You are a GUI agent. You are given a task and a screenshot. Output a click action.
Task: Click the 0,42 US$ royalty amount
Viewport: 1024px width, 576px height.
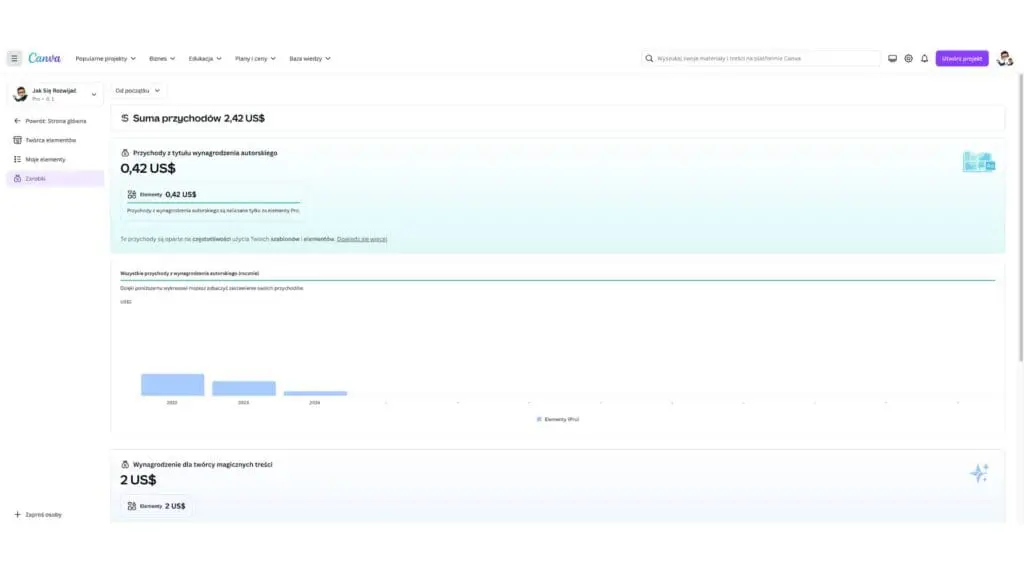pyautogui.click(x=148, y=168)
